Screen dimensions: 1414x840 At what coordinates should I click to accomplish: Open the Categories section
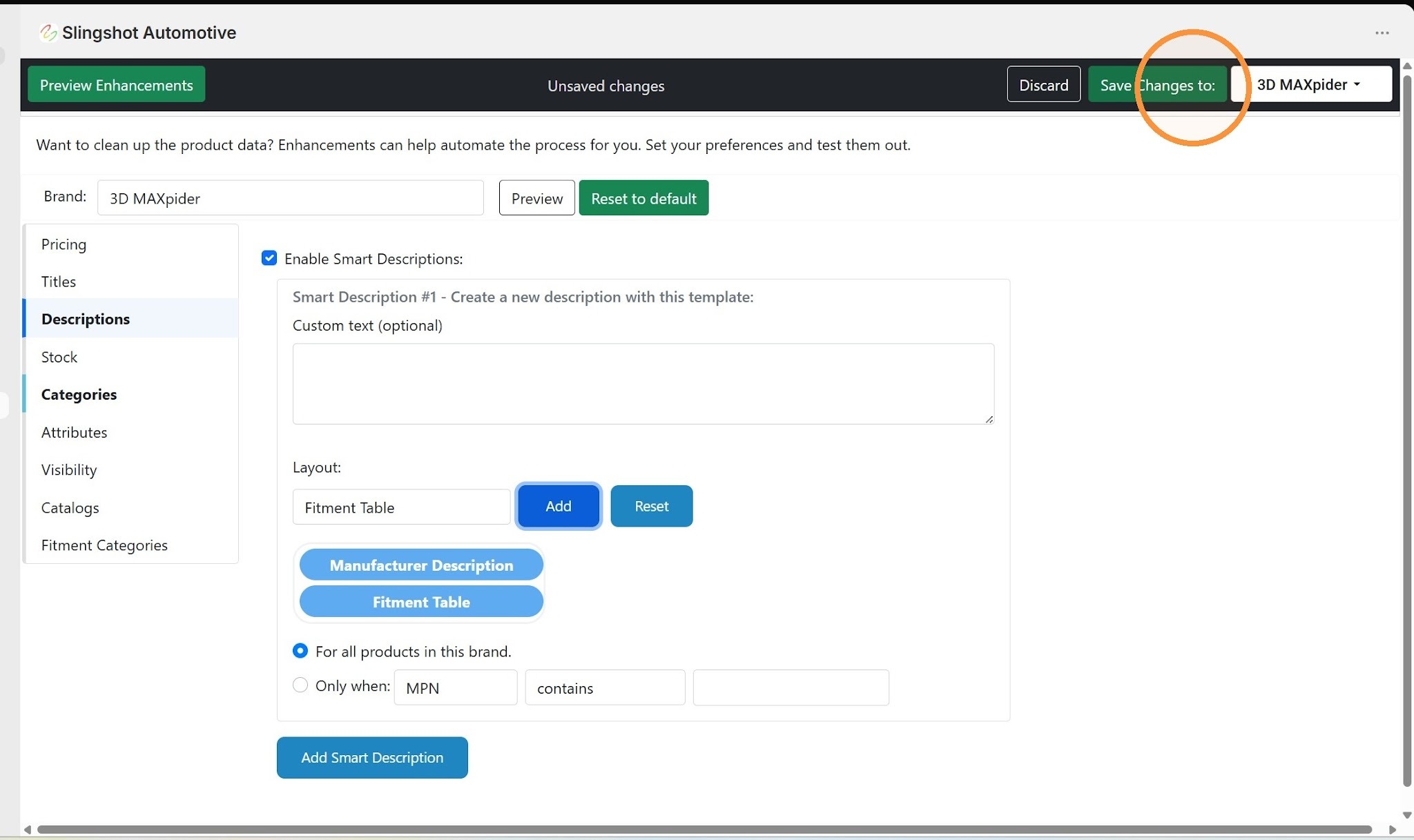pyautogui.click(x=131, y=394)
